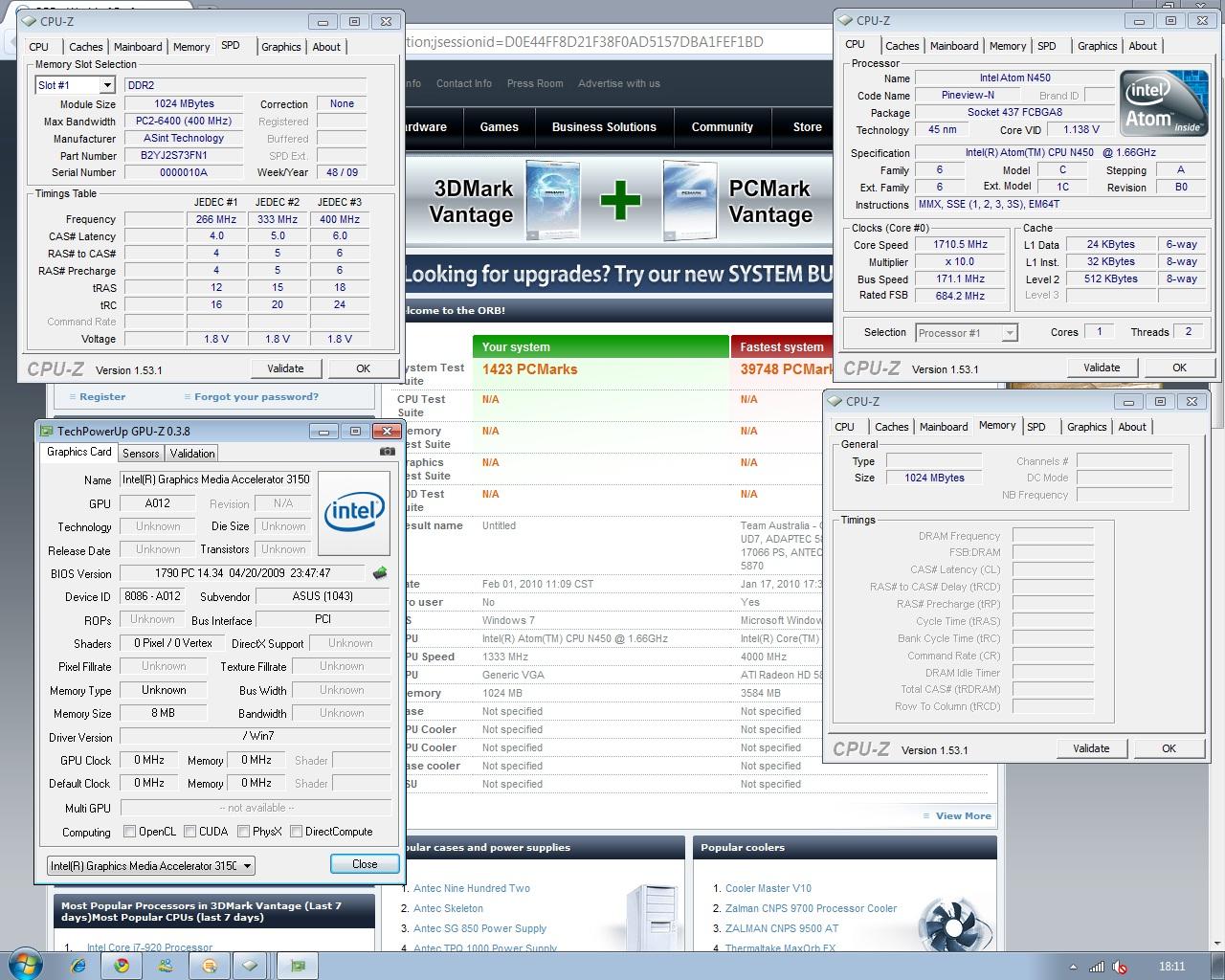1225x980 pixels.
Task: Open Business Solutions on the website nav
Action: tap(604, 127)
